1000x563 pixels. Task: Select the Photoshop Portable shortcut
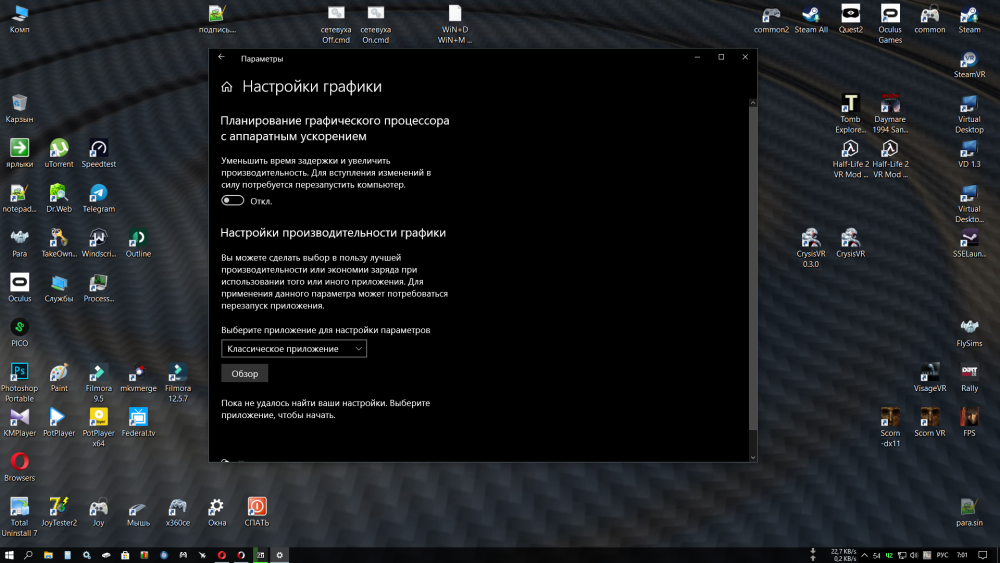(x=20, y=383)
